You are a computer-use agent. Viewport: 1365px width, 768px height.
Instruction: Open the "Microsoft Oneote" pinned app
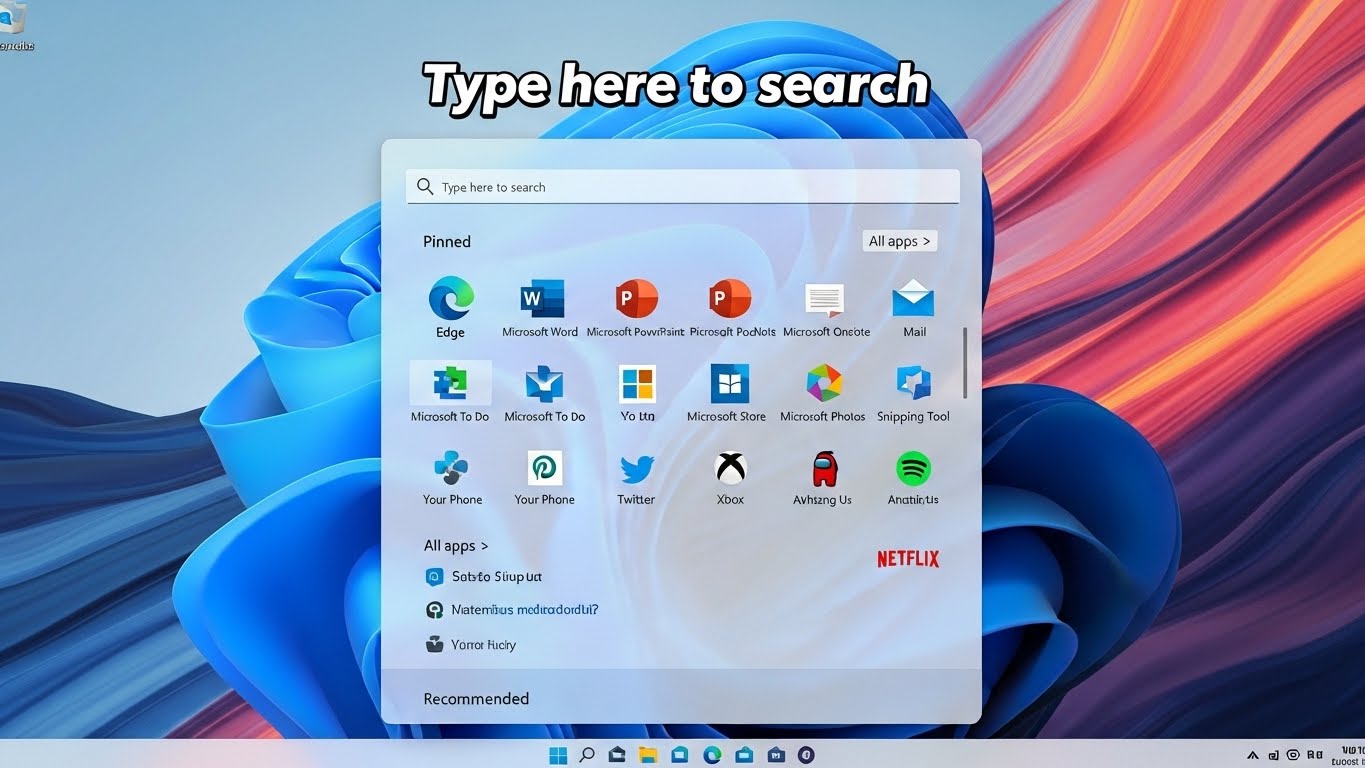pos(826,309)
